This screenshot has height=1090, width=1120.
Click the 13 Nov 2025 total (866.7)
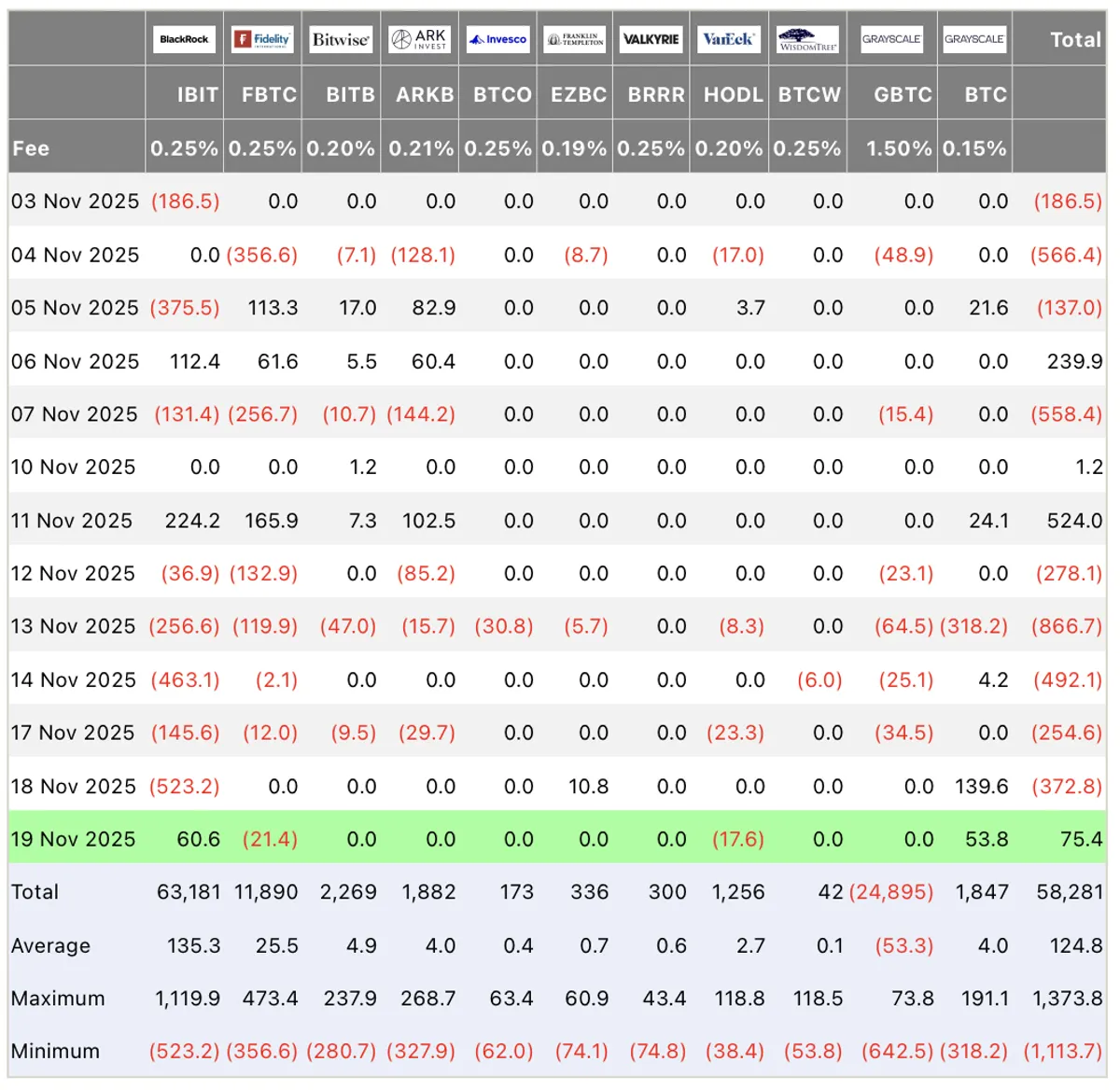(x=1067, y=626)
